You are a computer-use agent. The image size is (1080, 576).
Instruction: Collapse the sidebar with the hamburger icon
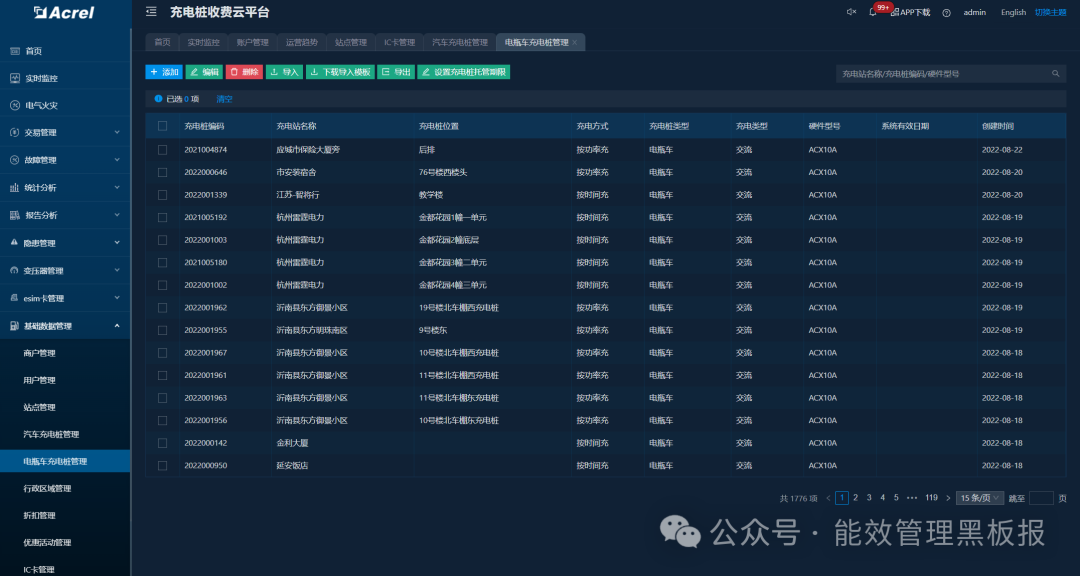coord(152,12)
